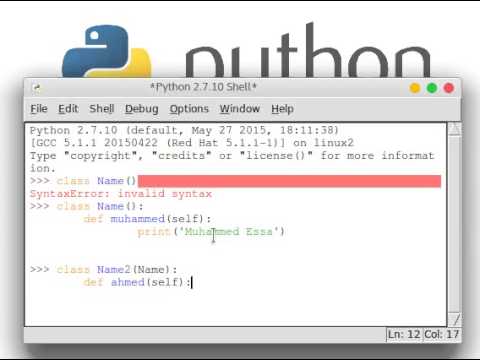Viewport: 480px width, 360px height.
Task: Click the first 'class Name()' error line
Action: coord(83,181)
